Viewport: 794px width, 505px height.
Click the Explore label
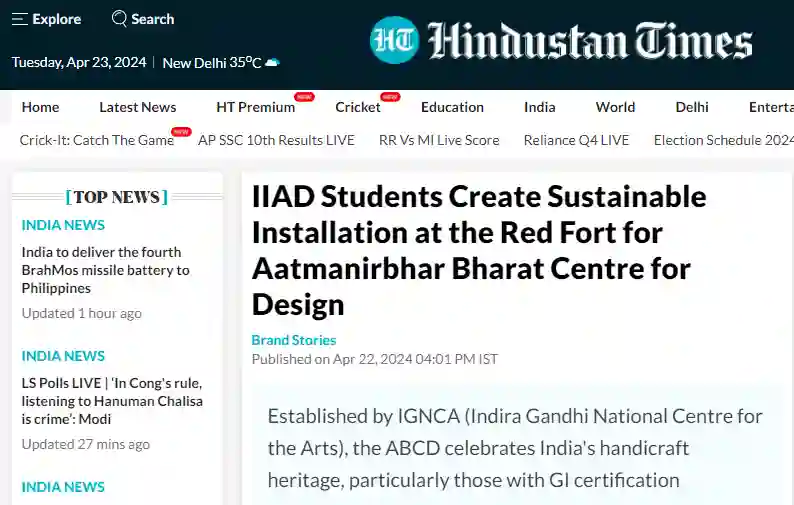(x=57, y=19)
